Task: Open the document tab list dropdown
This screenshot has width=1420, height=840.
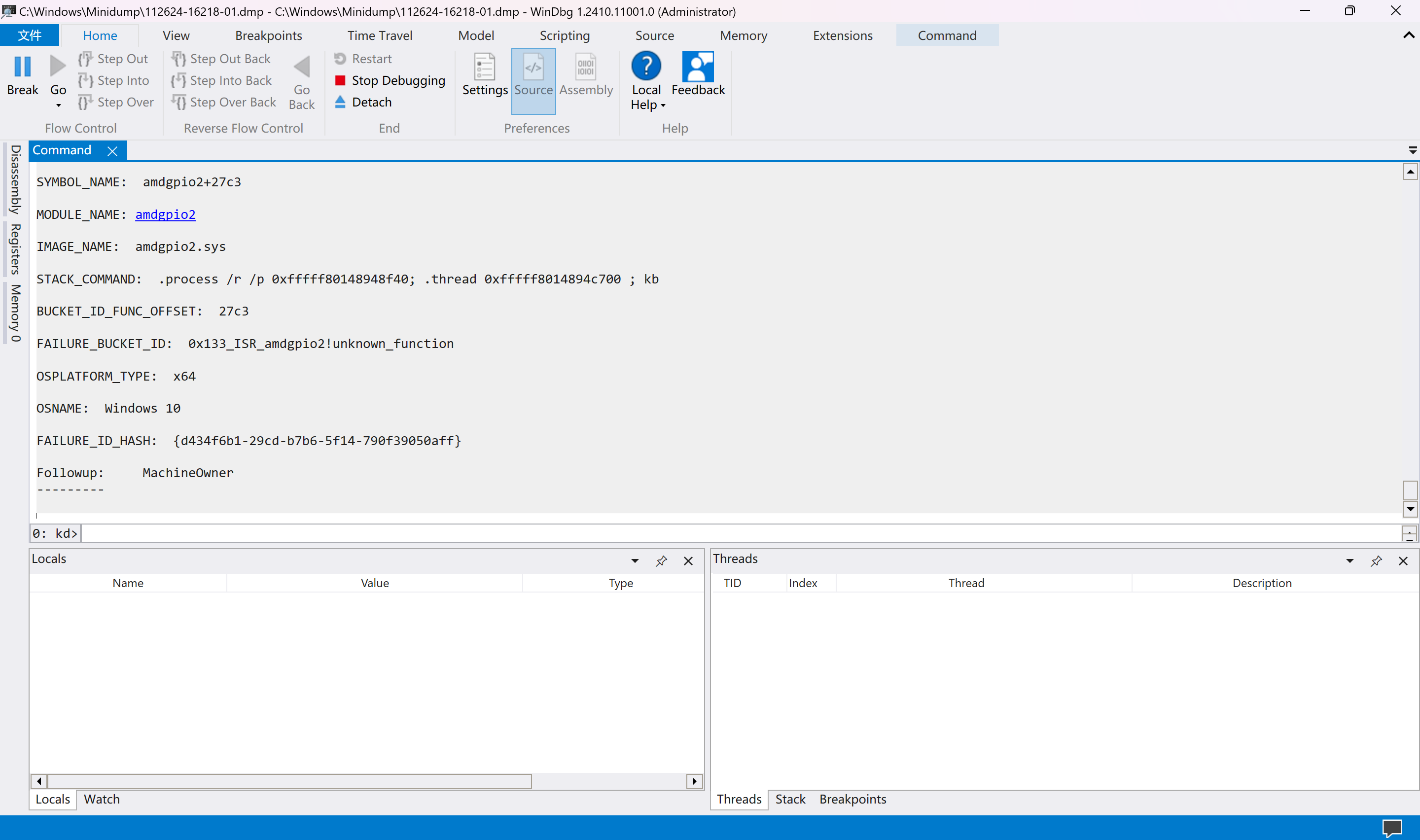Action: point(1412,150)
